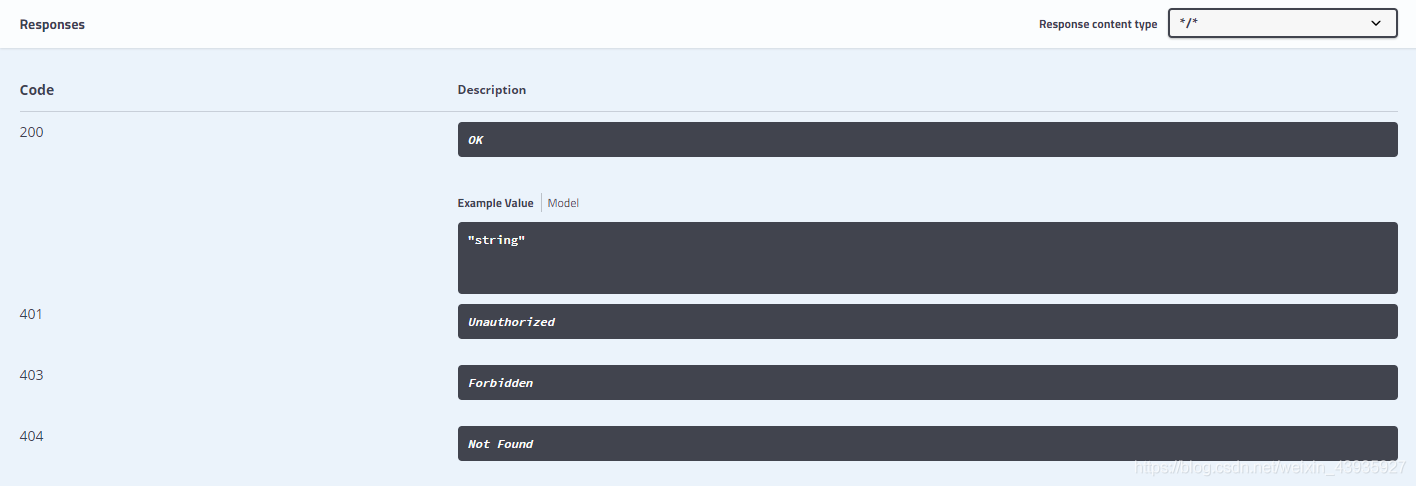Click the chevron arrow in content type box
Screen dimensions: 1416x486
click(x=1376, y=23)
